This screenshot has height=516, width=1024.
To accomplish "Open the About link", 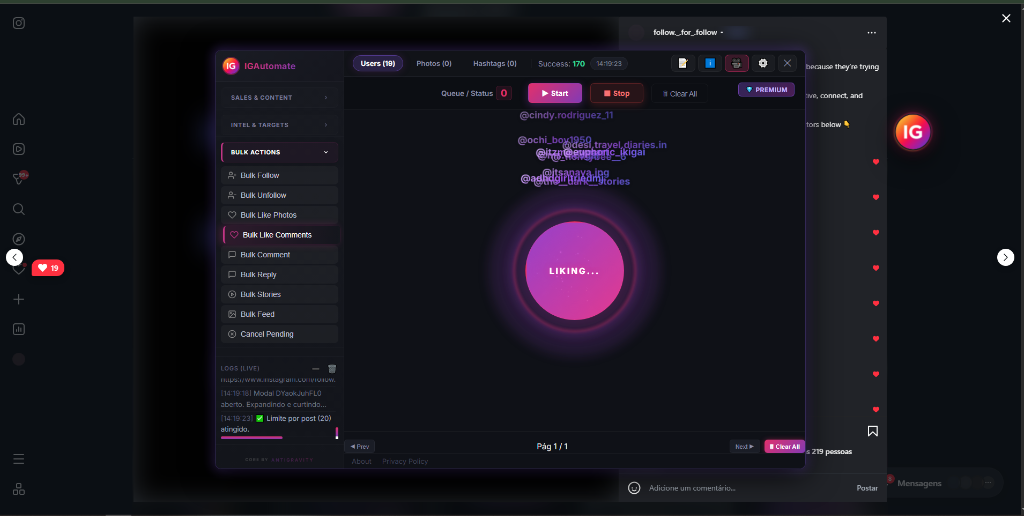I will click(361, 461).
